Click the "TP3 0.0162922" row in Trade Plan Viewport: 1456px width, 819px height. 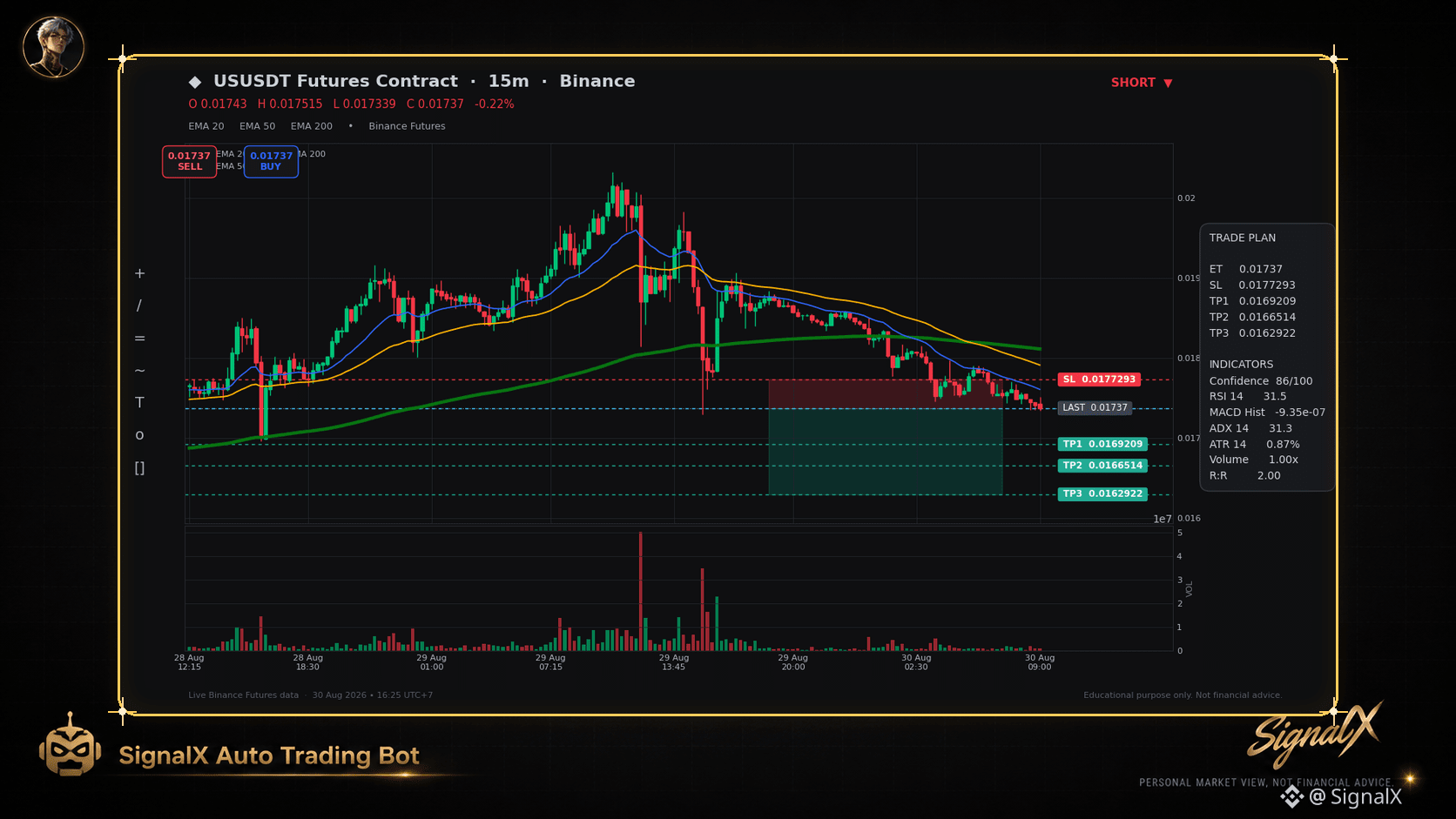click(1252, 332)
